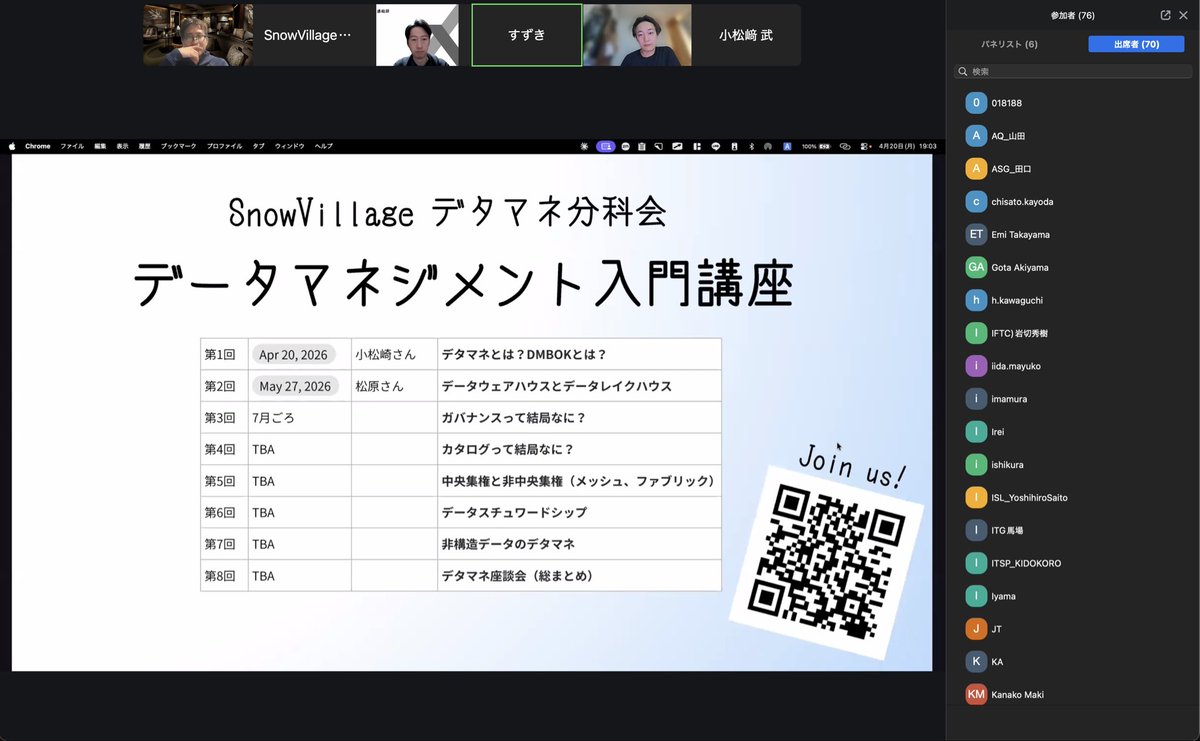
Task: Click the 検索 search field
Action: (1072, 71)
